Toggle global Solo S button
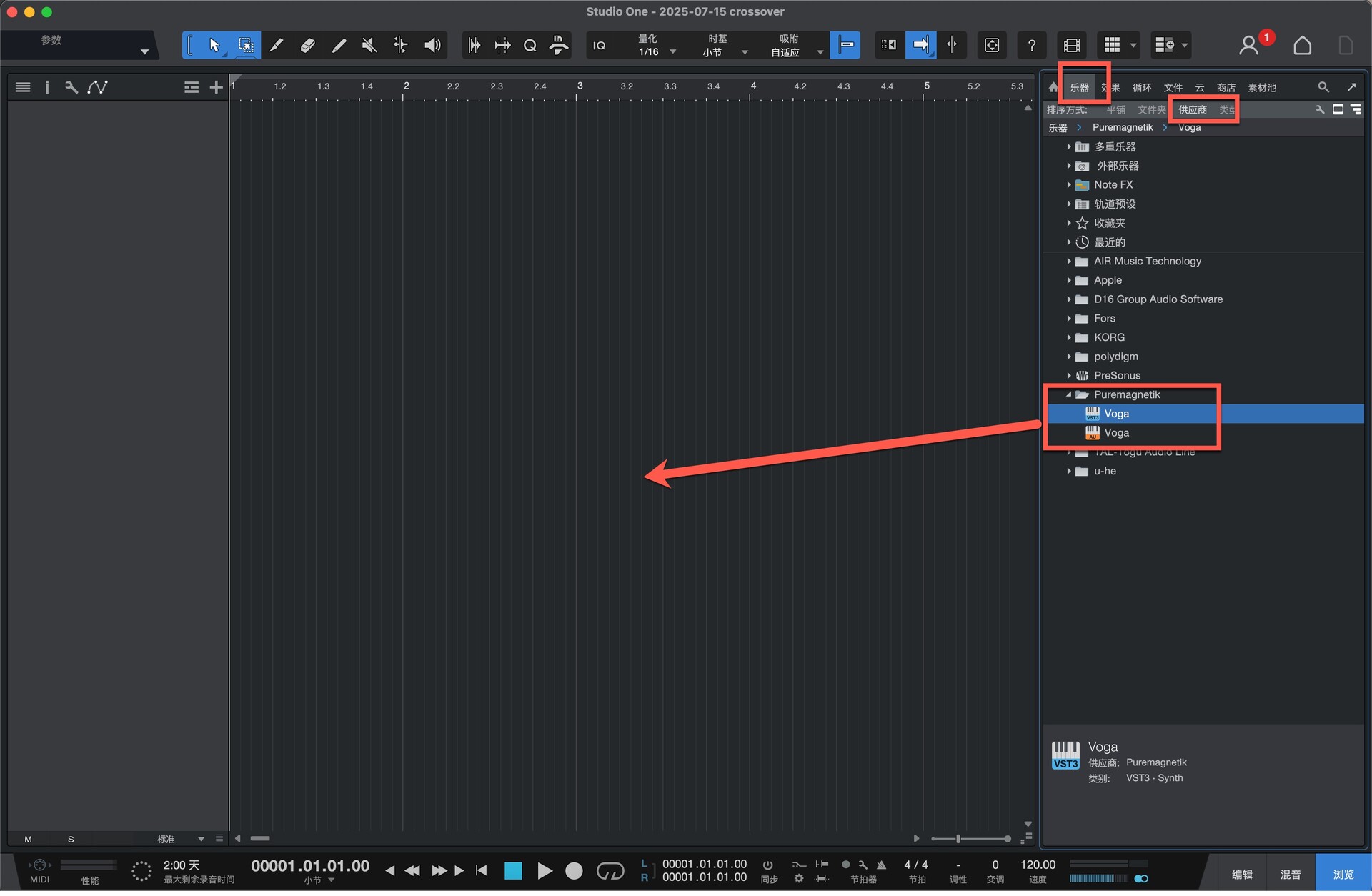Image resolution: width=1372 pixels, height=896 pixels. pos(71,840)
